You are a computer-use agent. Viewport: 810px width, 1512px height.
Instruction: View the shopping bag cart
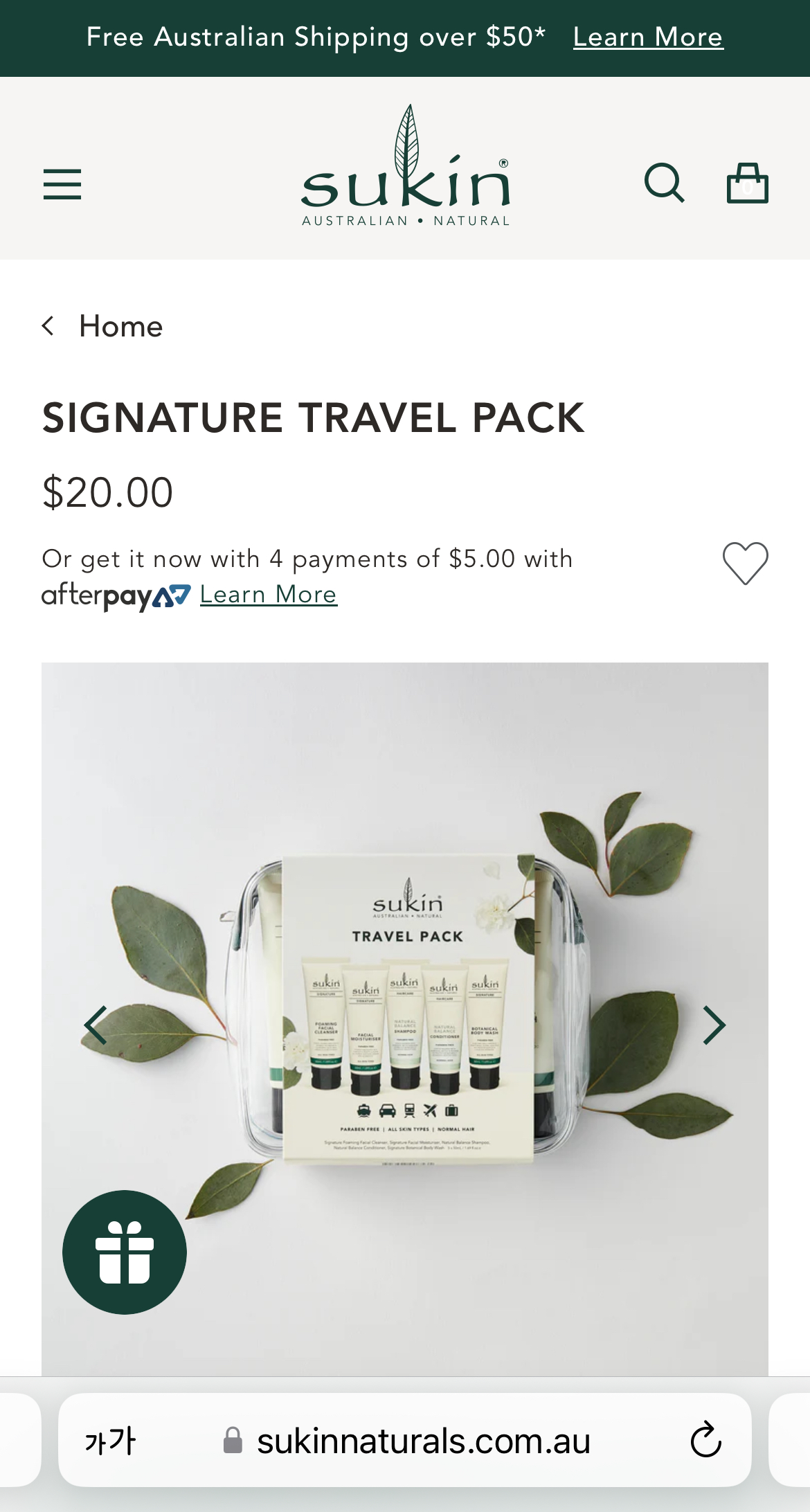pos(748,183)
